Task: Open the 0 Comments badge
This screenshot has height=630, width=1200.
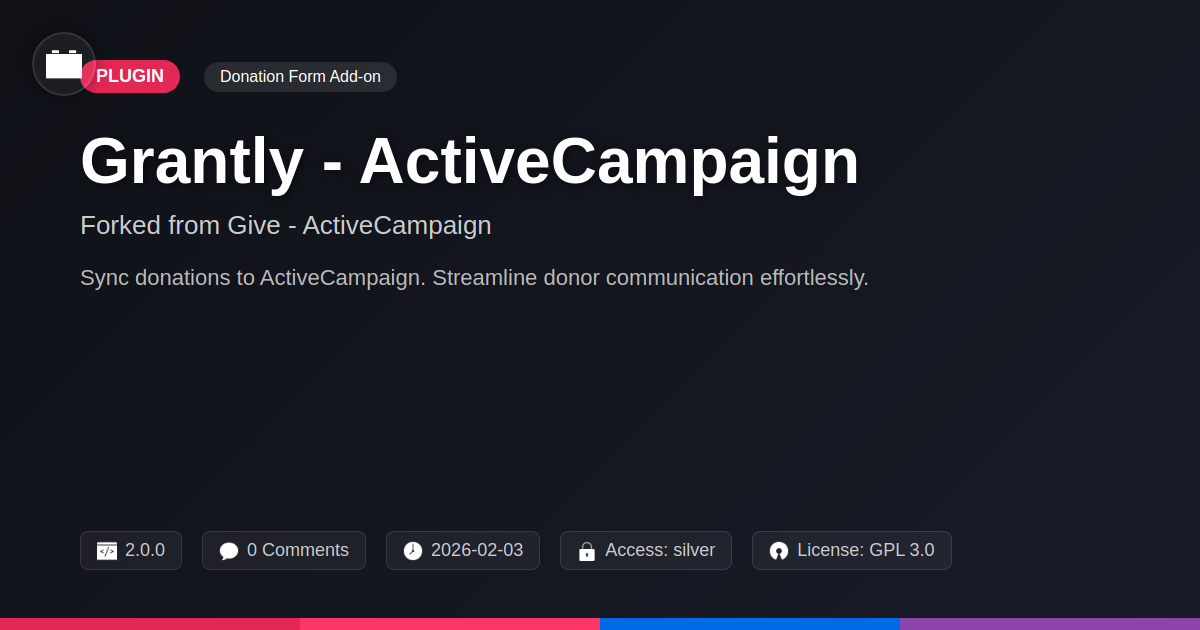Action: 284,551
